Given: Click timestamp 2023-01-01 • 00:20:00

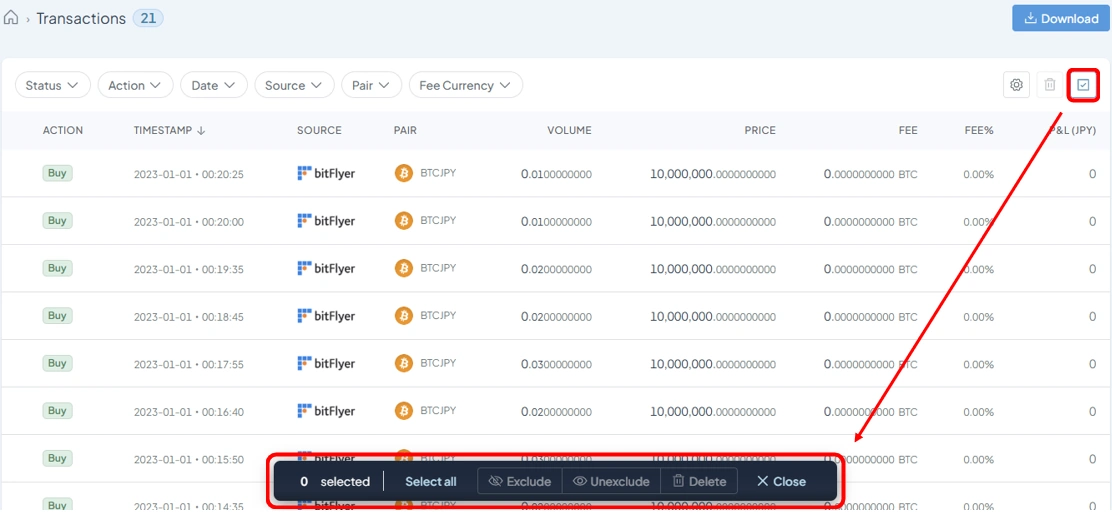Looking at the screenshot, I should 189,222.
